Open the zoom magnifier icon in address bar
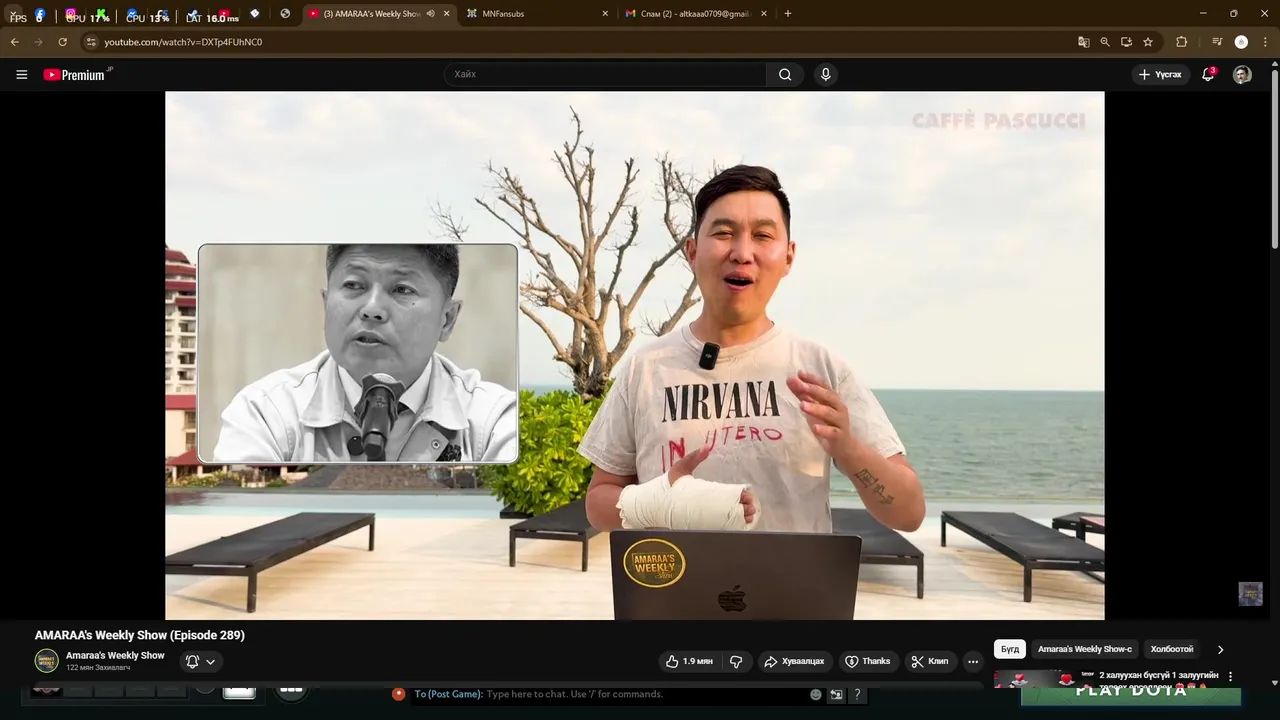 point(1105,42)
